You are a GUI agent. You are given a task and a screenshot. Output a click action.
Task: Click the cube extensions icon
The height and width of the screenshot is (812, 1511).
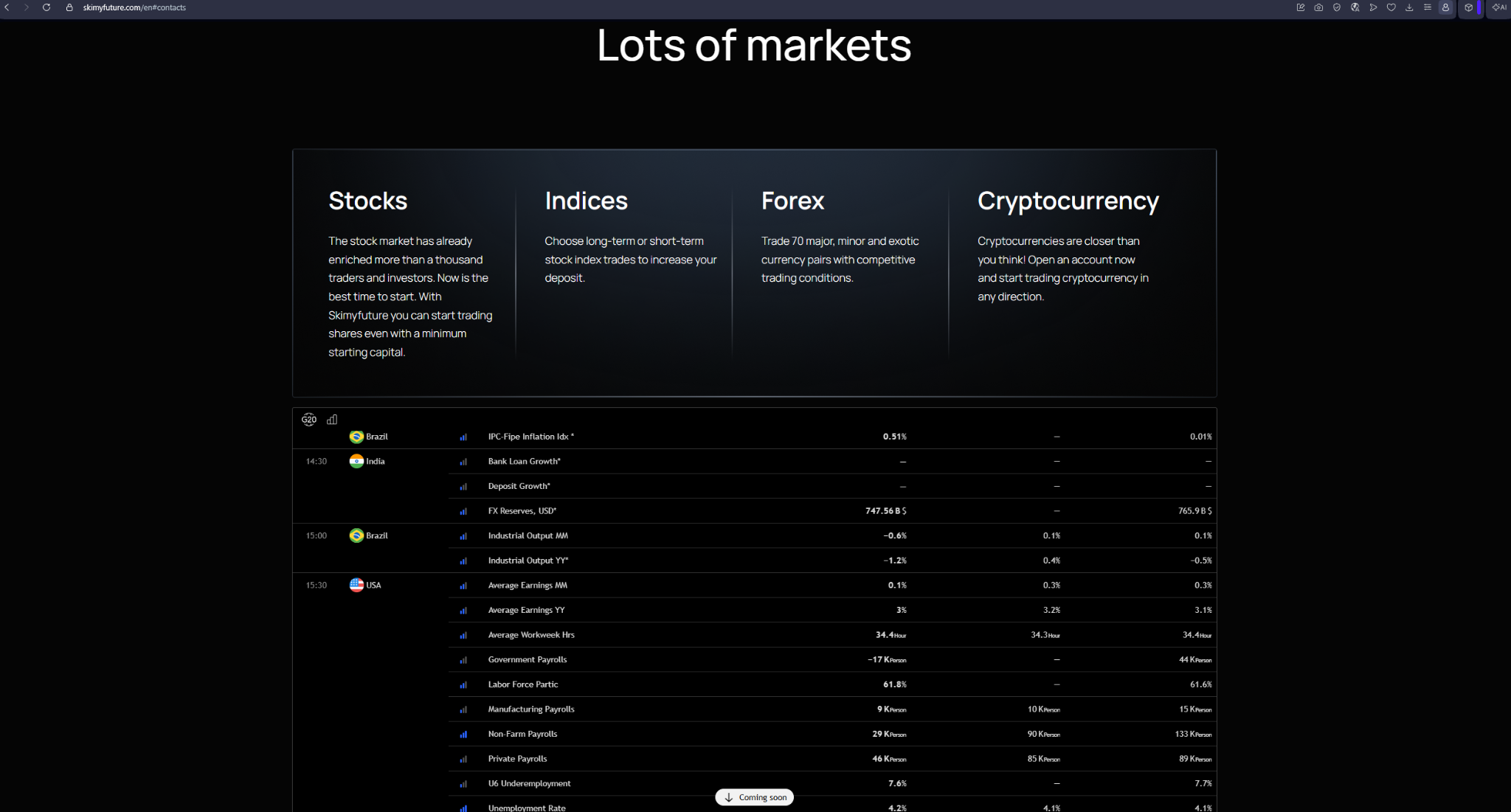click(x=1469, y=7)
